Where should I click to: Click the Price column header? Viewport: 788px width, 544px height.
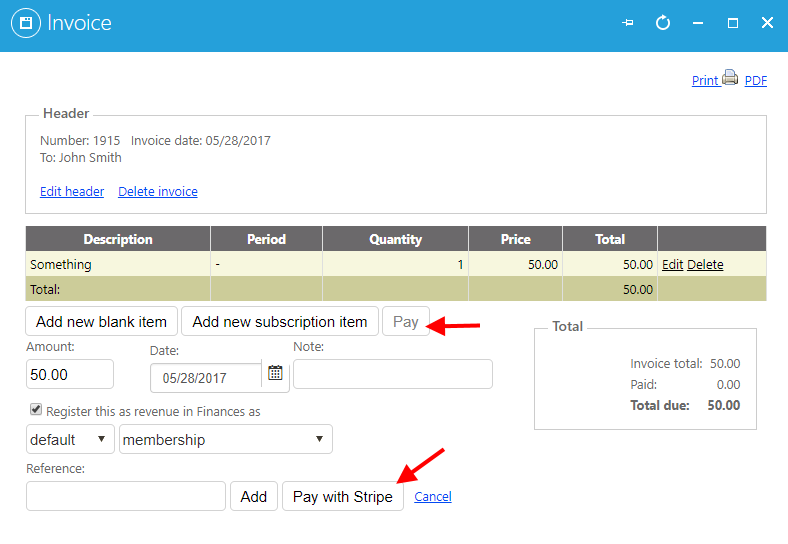[516, 239]
